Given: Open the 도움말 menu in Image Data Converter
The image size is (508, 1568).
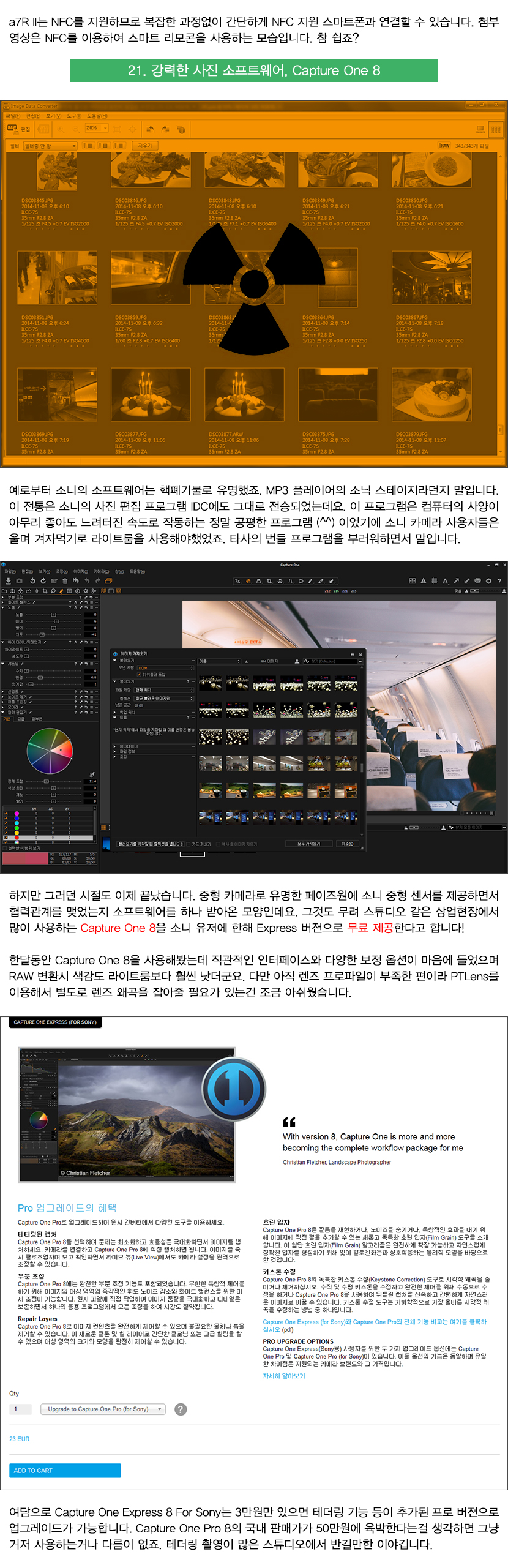Looking at the screenshot, I should click(x=97, y=116).
